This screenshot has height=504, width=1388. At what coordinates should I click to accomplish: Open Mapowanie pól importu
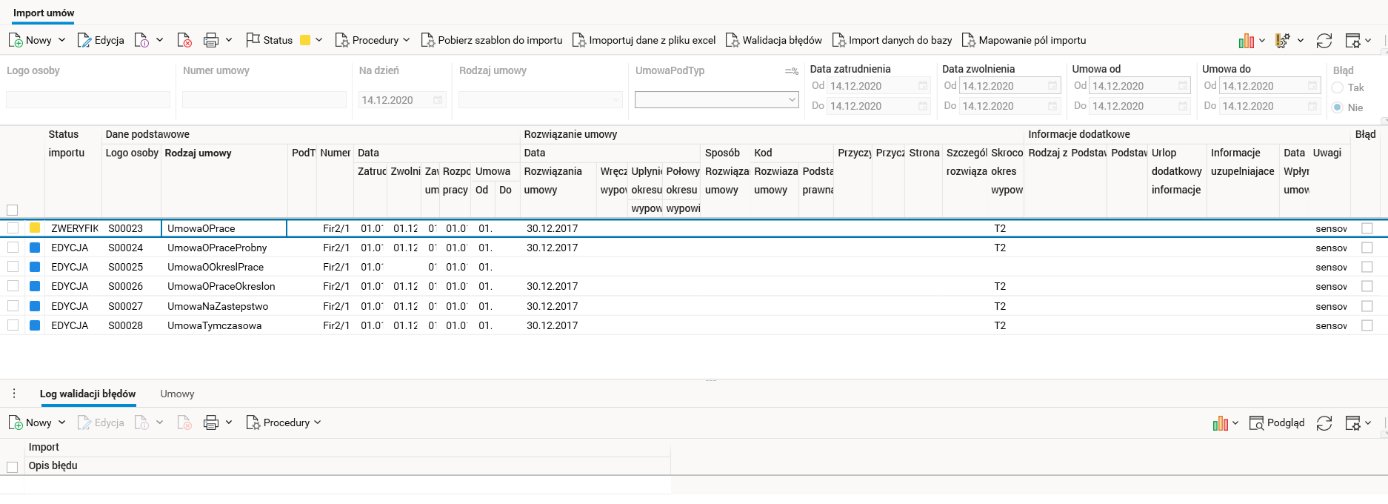coord(1024,40)
